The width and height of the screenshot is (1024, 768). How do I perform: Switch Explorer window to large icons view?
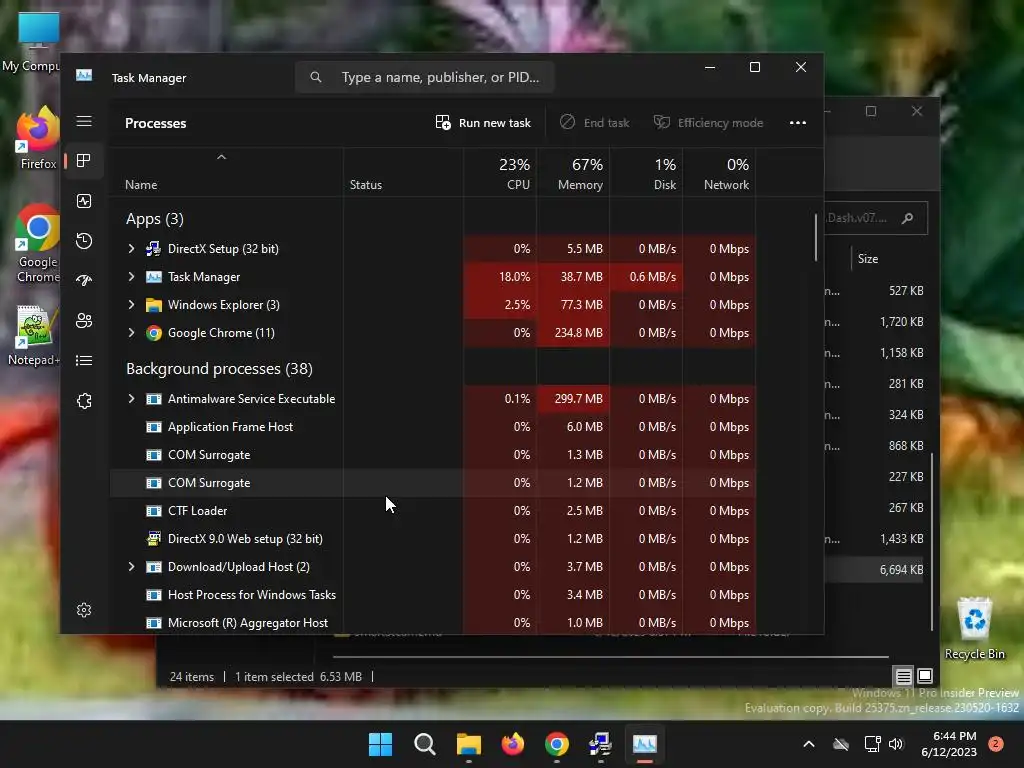(925, 676)
